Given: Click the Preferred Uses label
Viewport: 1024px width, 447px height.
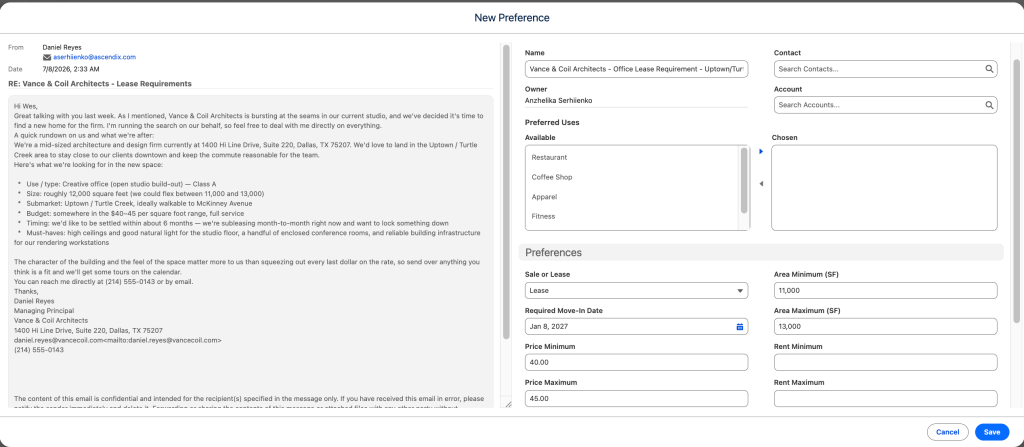Looking at the screenshot, I should point(552,122).
